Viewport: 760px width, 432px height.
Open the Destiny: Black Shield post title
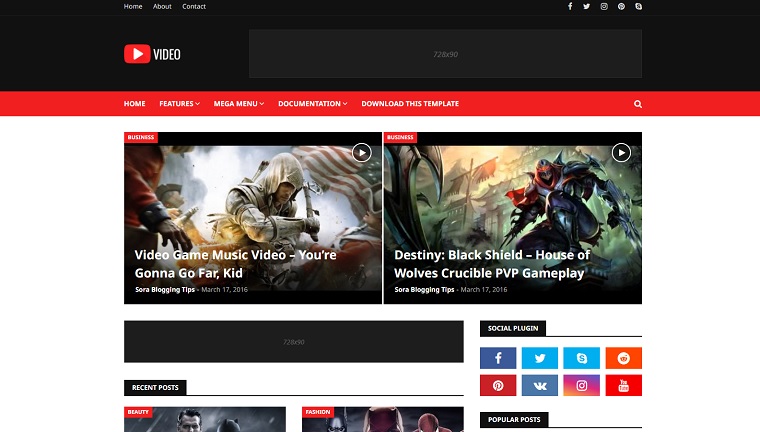pyautogui.click(x=492, y=264)
